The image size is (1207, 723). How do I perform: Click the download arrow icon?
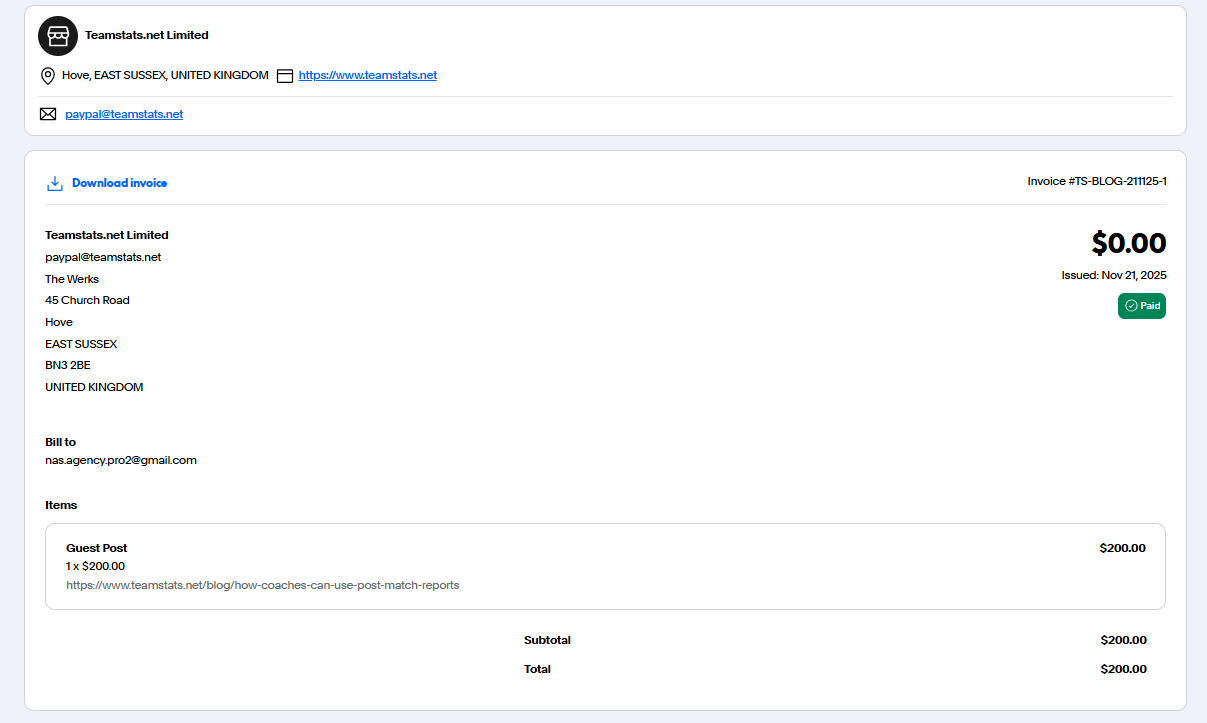tap(55, 183)
